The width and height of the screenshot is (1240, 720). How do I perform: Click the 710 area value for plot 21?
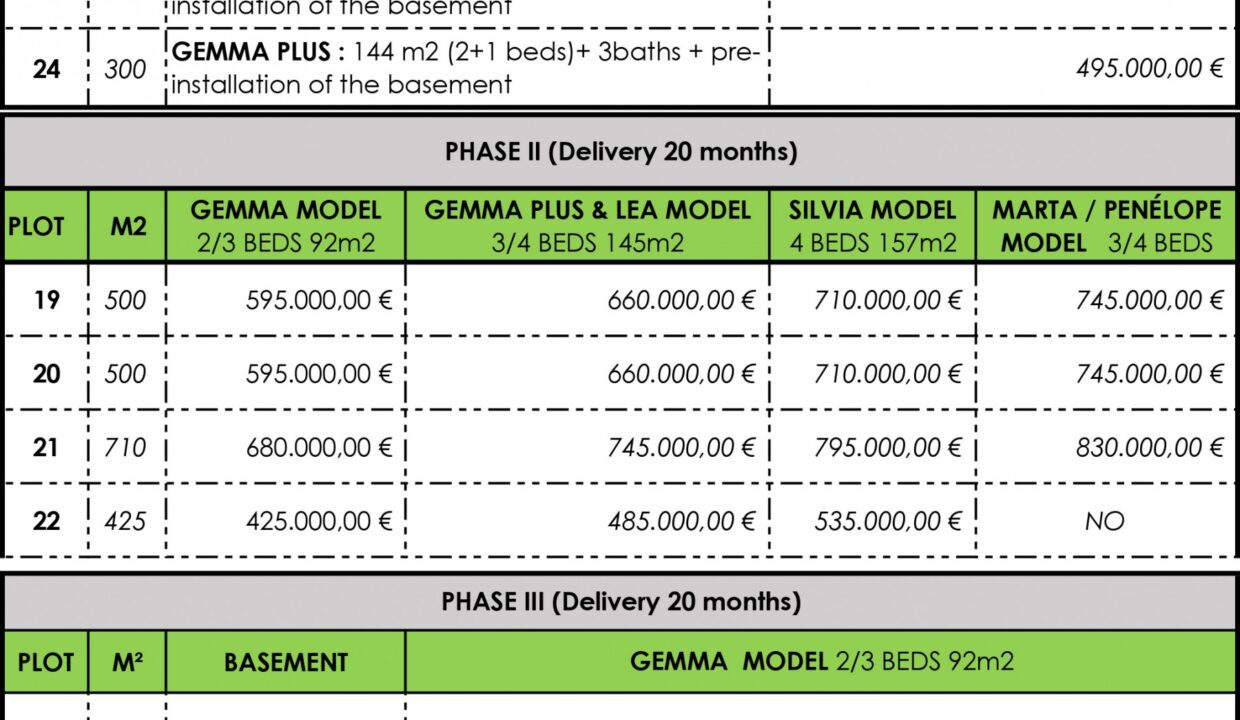(125, 447)
